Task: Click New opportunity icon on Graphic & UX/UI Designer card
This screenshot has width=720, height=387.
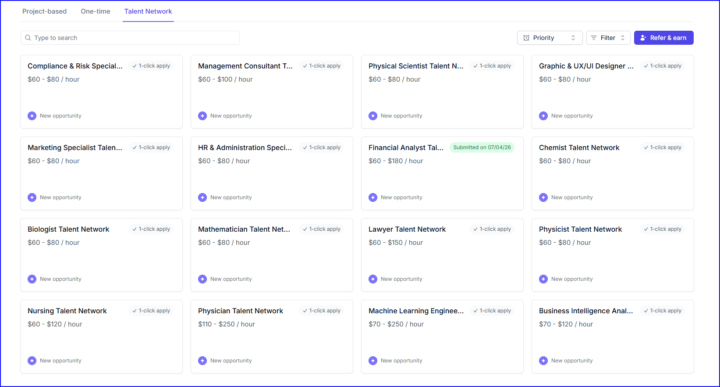Action: (x=543, y=116)
